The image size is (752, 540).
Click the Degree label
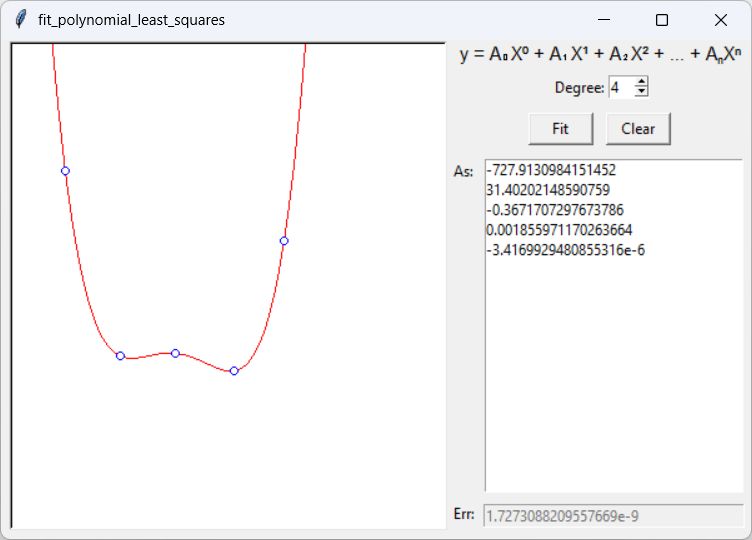579,88
